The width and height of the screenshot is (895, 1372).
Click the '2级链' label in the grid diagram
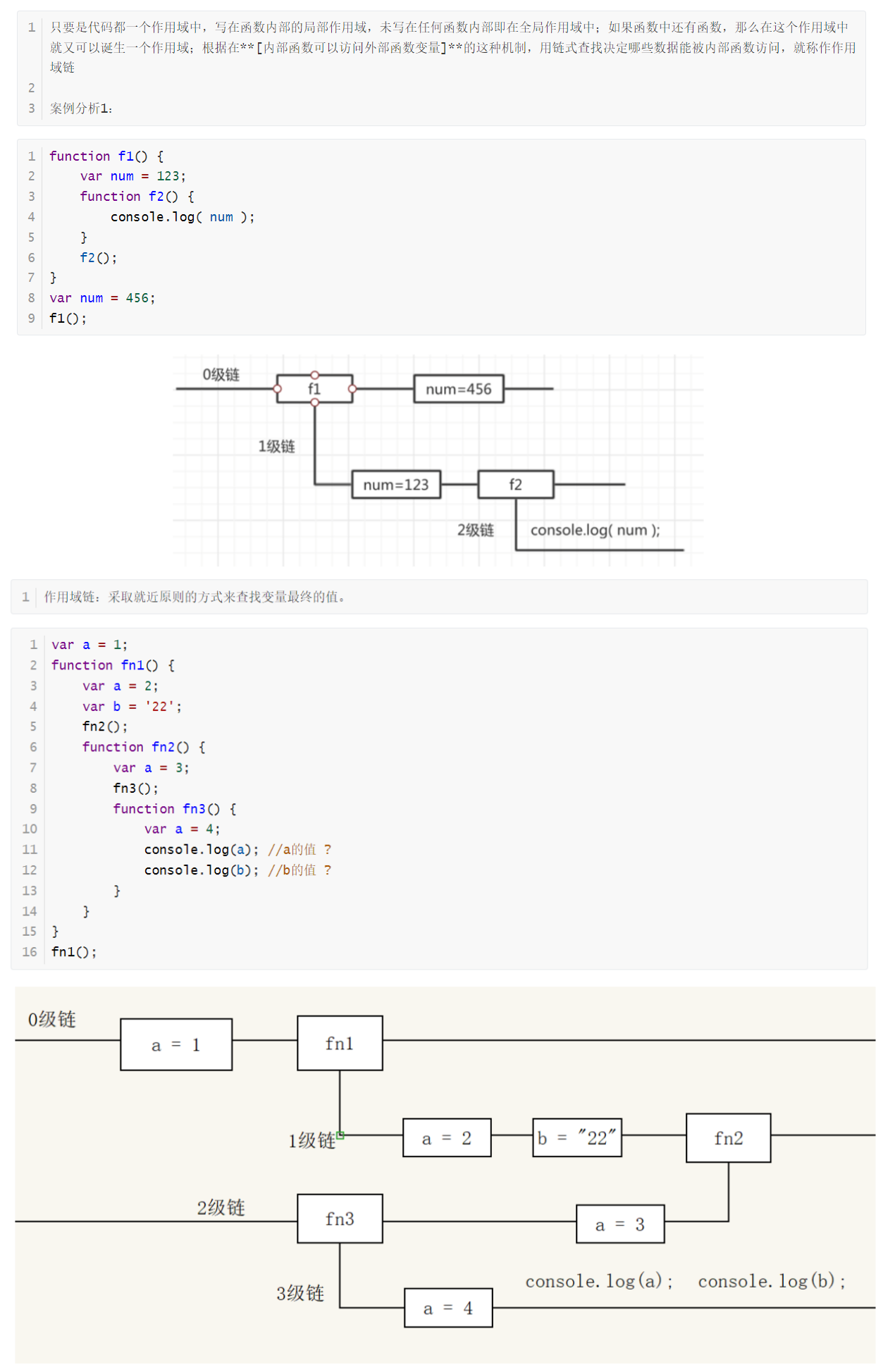tap(476, 530)
